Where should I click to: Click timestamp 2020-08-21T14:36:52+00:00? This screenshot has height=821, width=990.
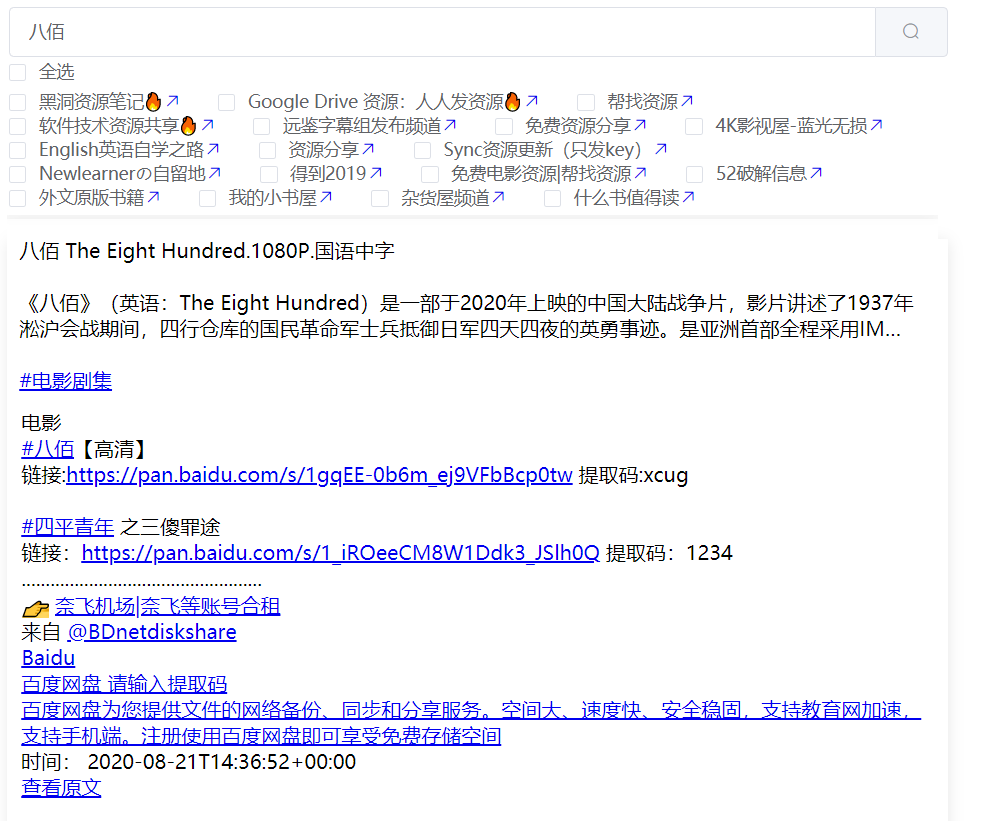[222, 762]
